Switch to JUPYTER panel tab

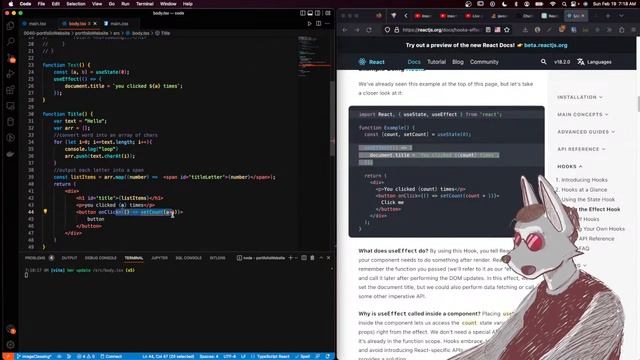159,258
